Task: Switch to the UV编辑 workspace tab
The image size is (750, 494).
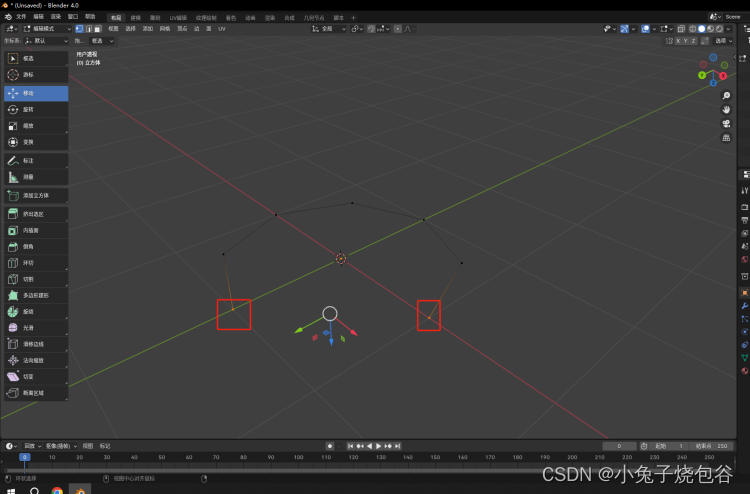Action: tap(178, 18)
